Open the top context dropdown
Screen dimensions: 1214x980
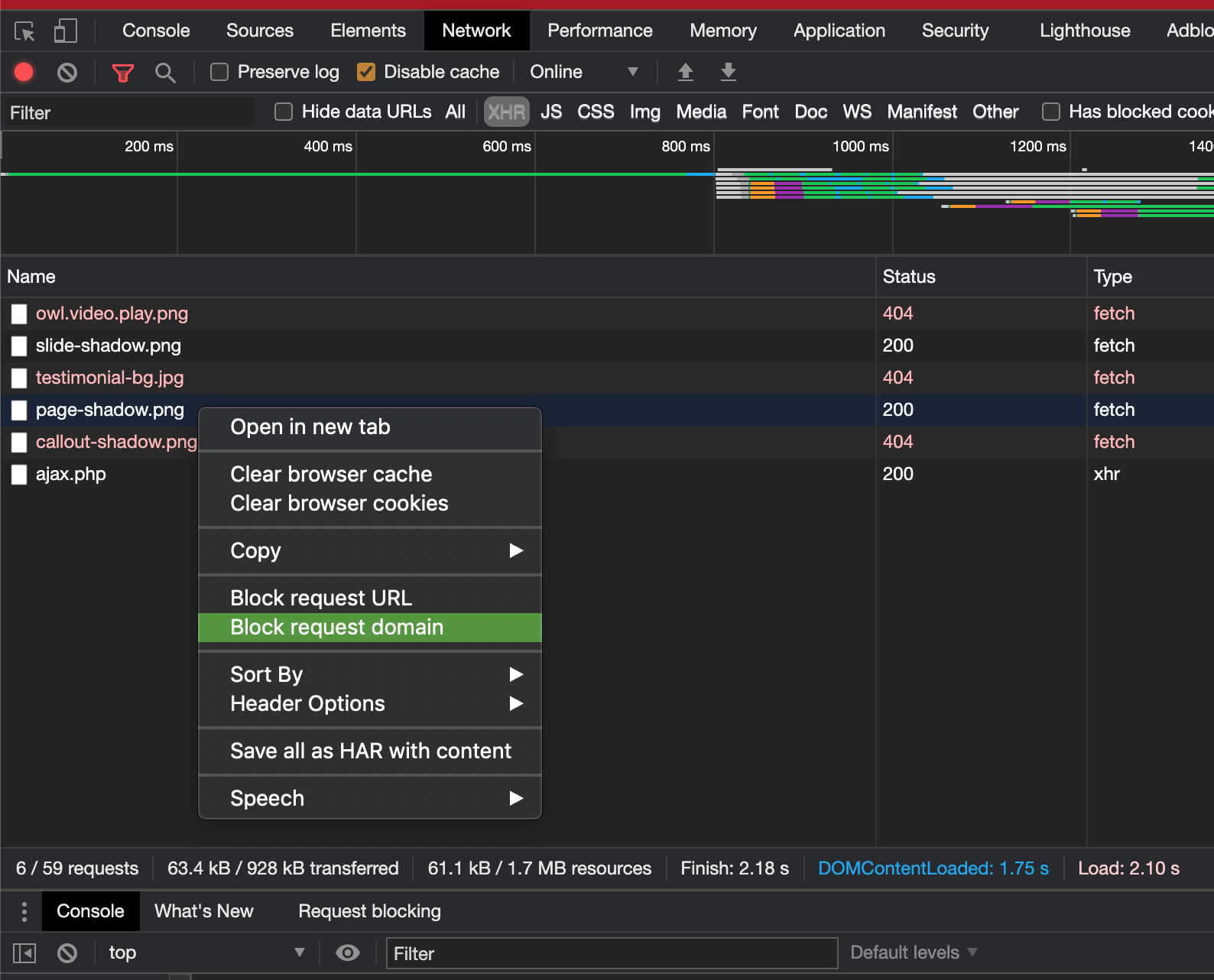pyautogui.click(x=206, y=952)
